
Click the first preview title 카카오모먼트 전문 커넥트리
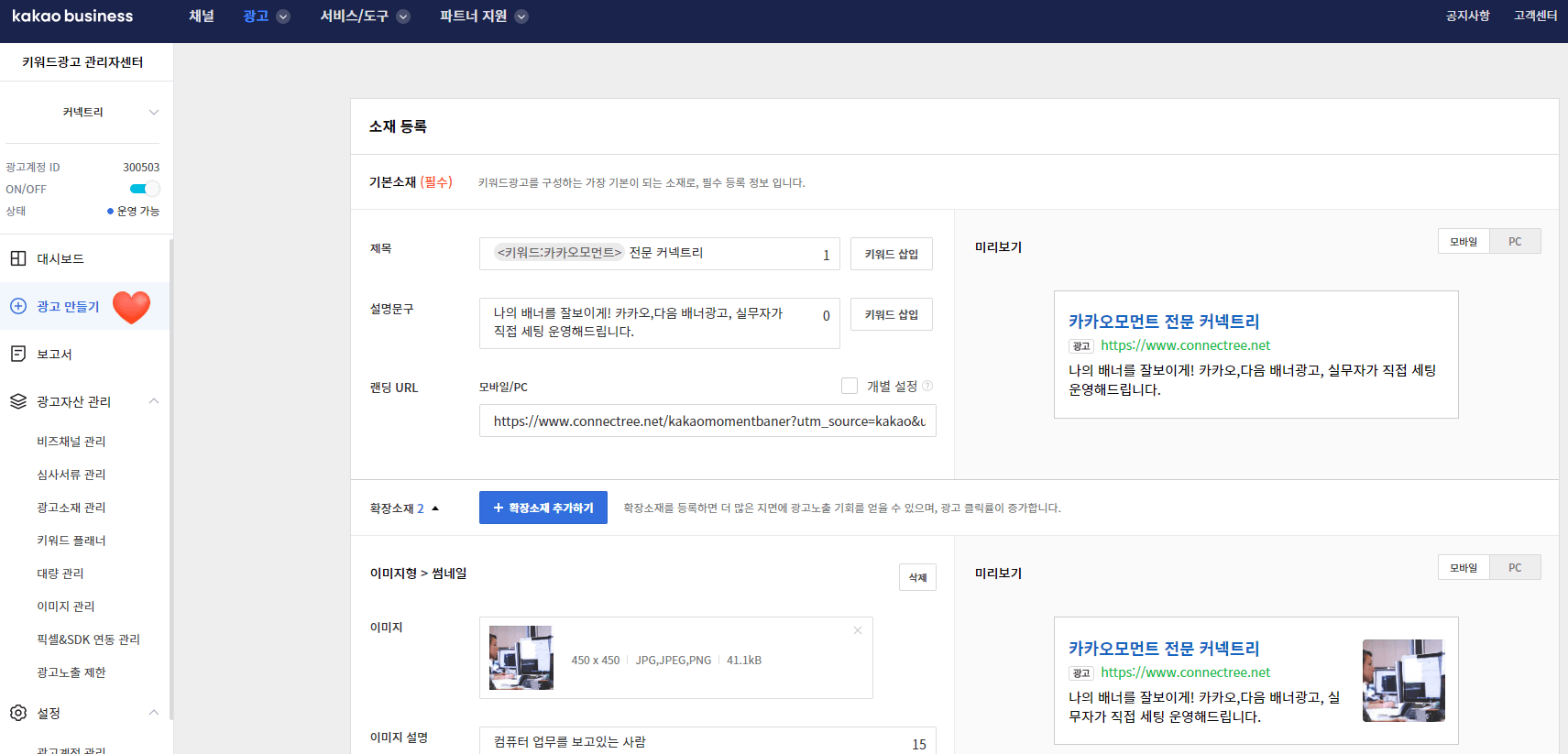(x=1164, y=322)
